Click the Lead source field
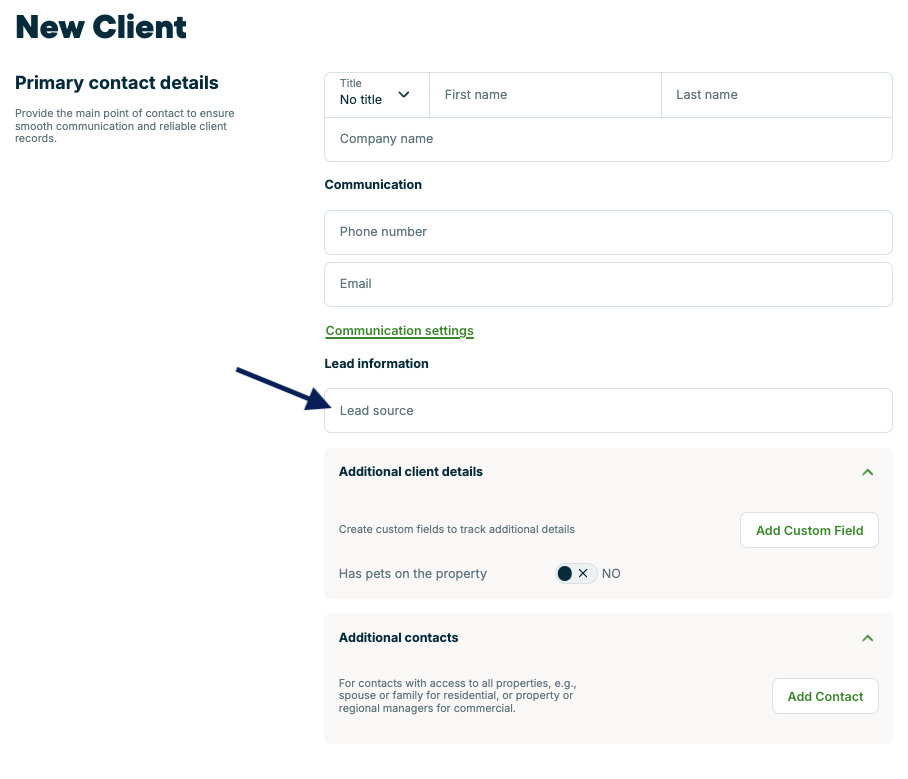The height and width of the screenshot is (779, 908). coord(608,411)
